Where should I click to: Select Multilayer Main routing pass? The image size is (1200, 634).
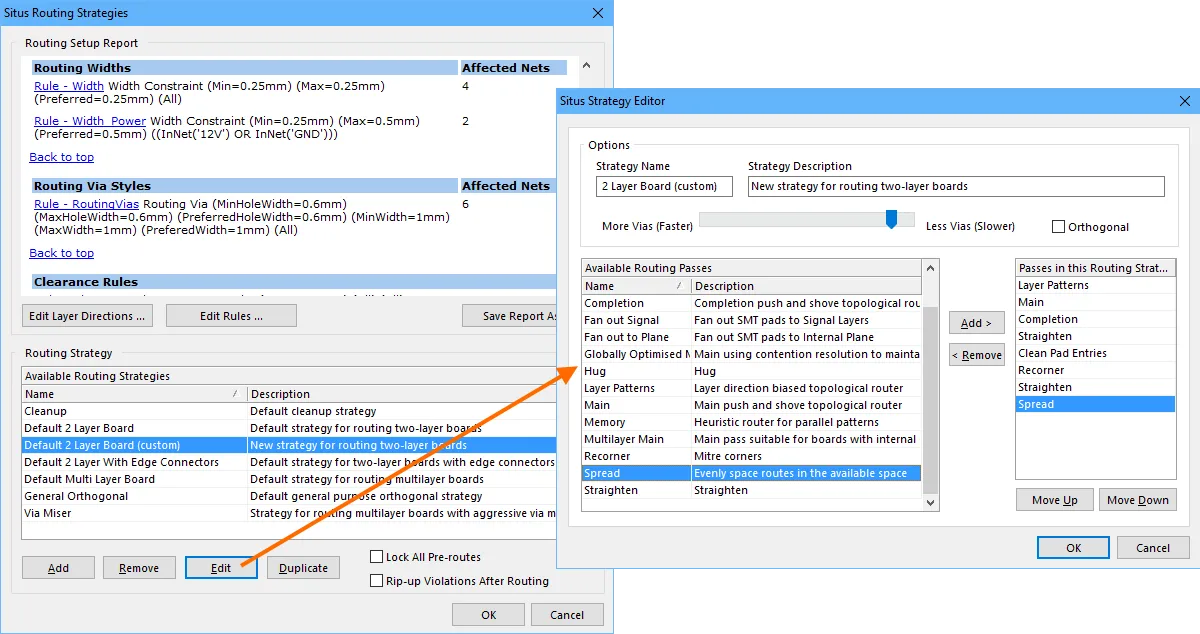751,439
